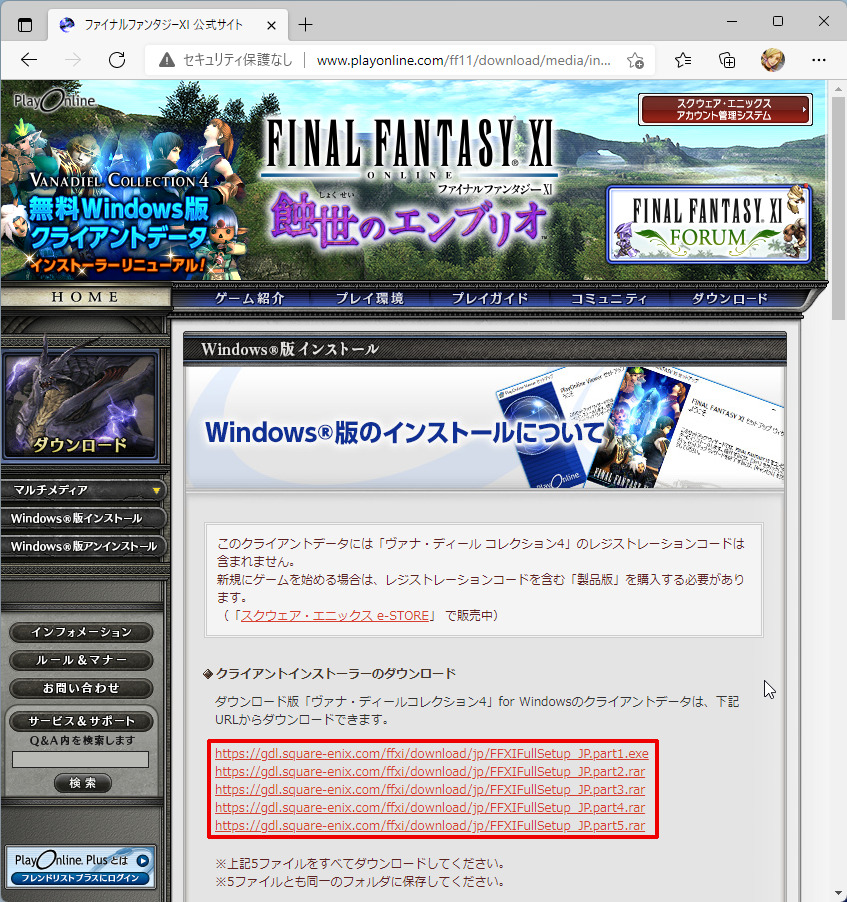
Task: Download FFXIFullSetup_JP.part1.exe link
Action: click(432, 754)
